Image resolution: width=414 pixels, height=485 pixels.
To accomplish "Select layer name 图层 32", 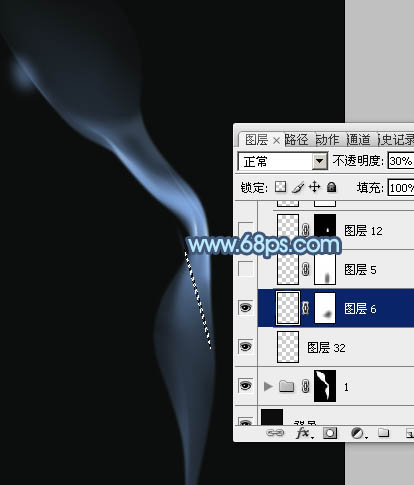I will pyautogui.click(x=326, y=348).
